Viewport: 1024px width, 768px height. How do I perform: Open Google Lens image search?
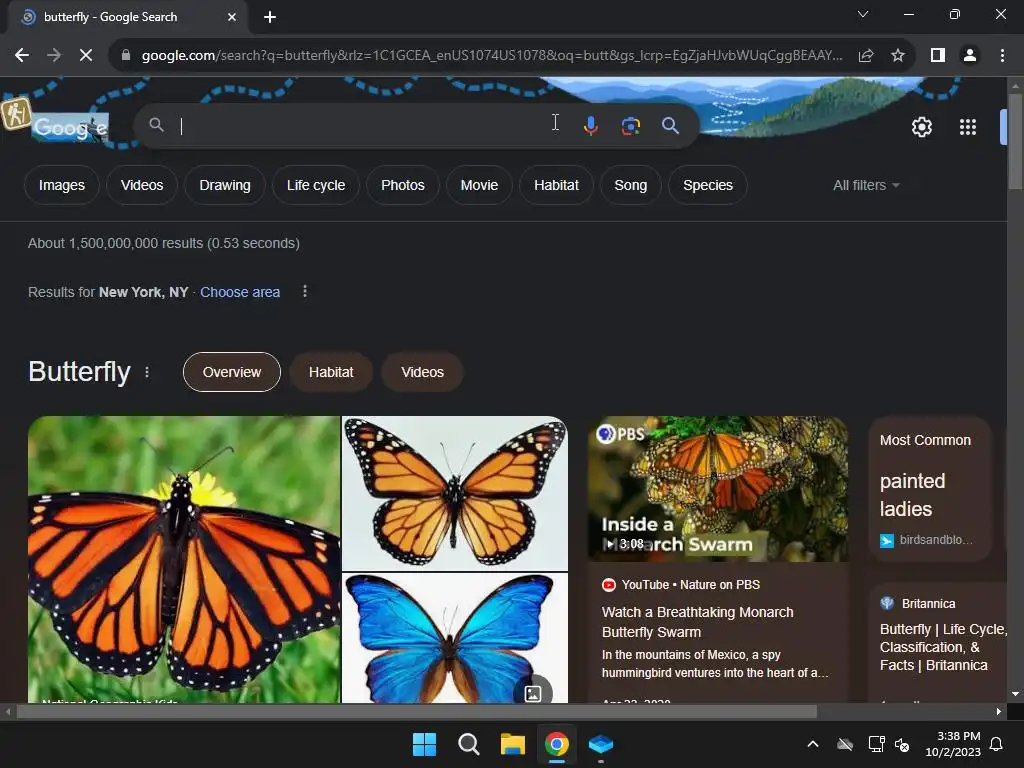pyautogui.click(x=630, y=125)
